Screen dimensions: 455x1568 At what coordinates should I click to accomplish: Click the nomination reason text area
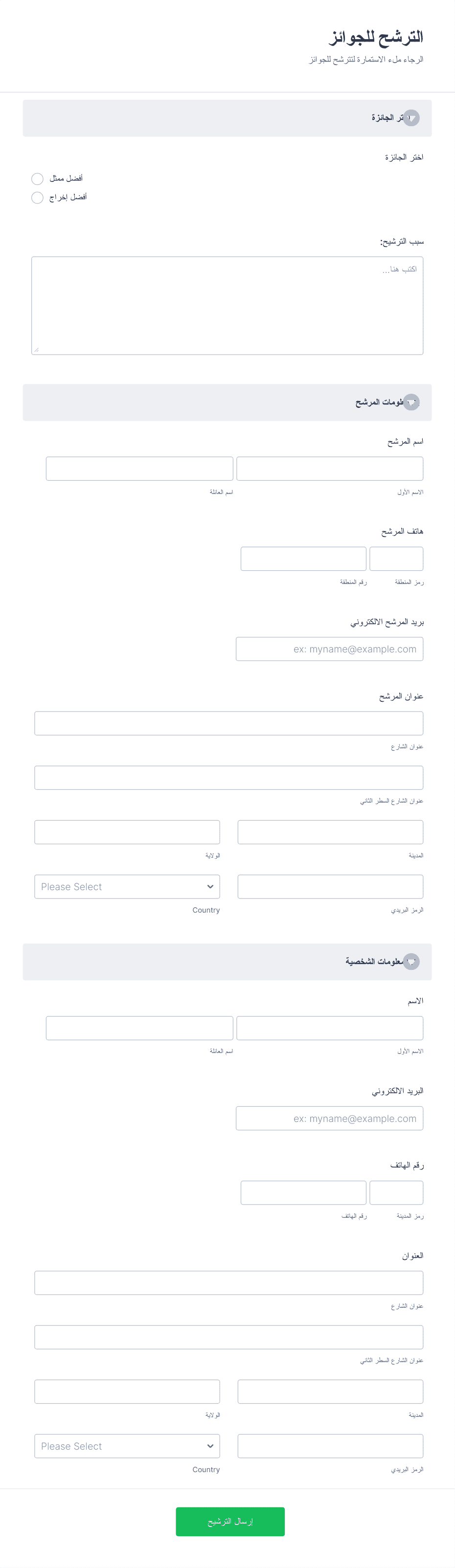(227, 306)
